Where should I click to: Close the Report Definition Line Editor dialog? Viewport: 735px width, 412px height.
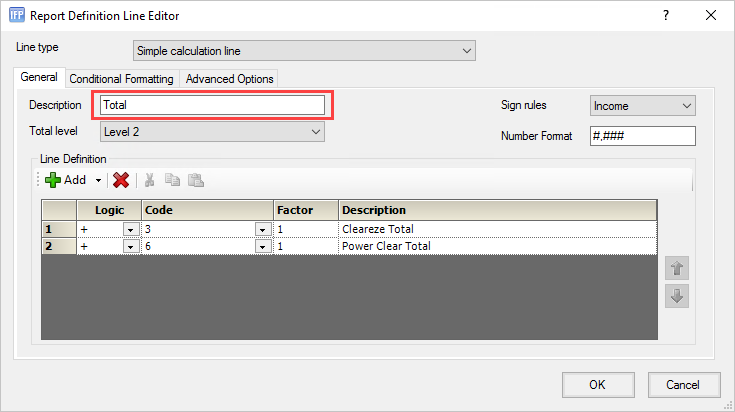(711, 15)
